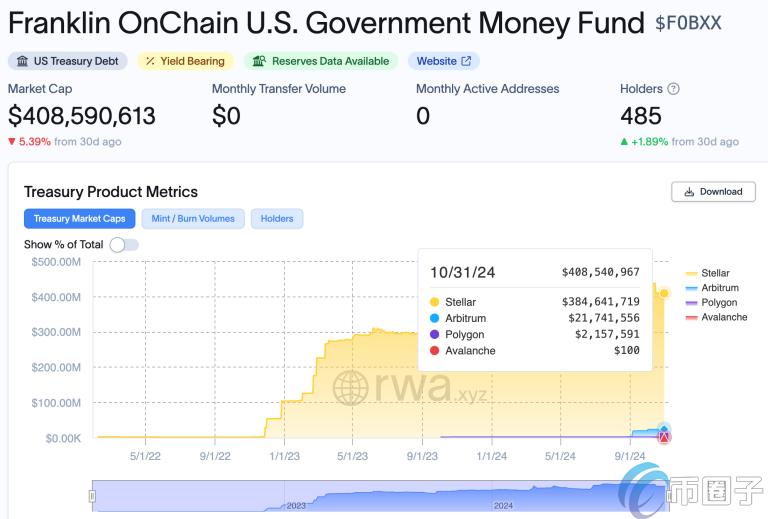The image size is (768, 519).
Task: Open the Holders chart tab
Action: [x=277, y=218]
